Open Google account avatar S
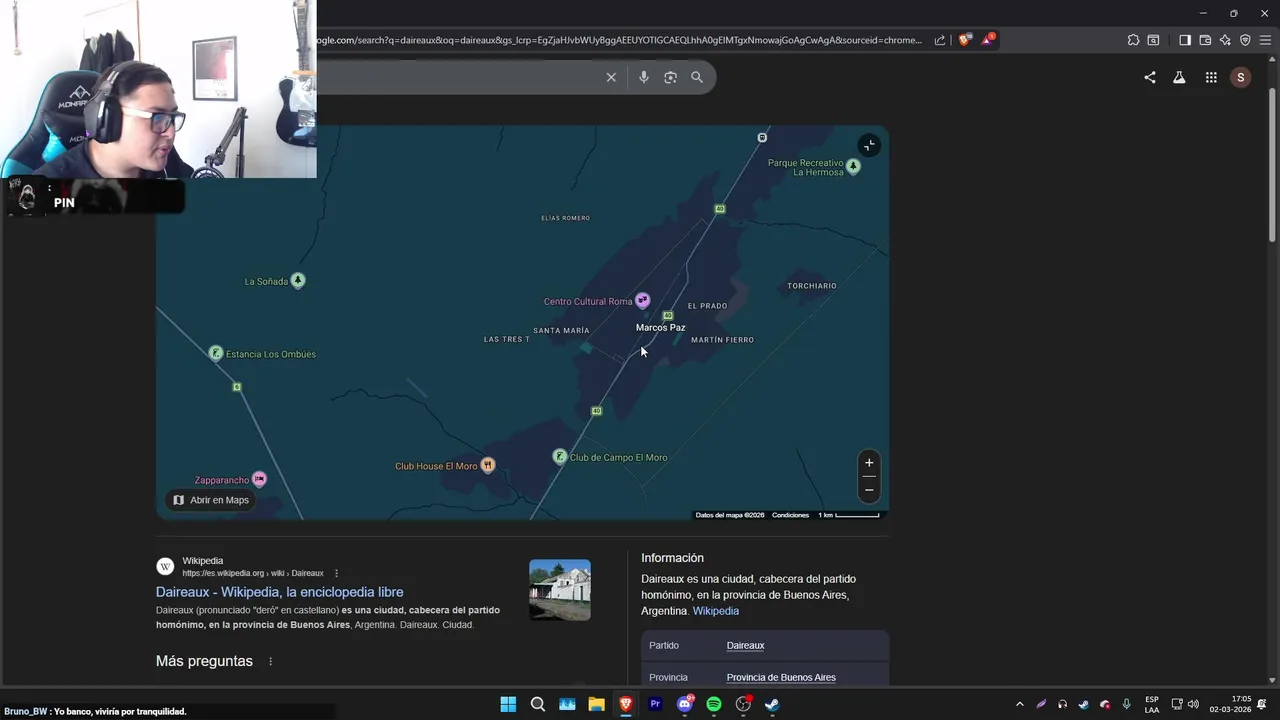Screen dimensions: 1280x720 pos(1241,77)
